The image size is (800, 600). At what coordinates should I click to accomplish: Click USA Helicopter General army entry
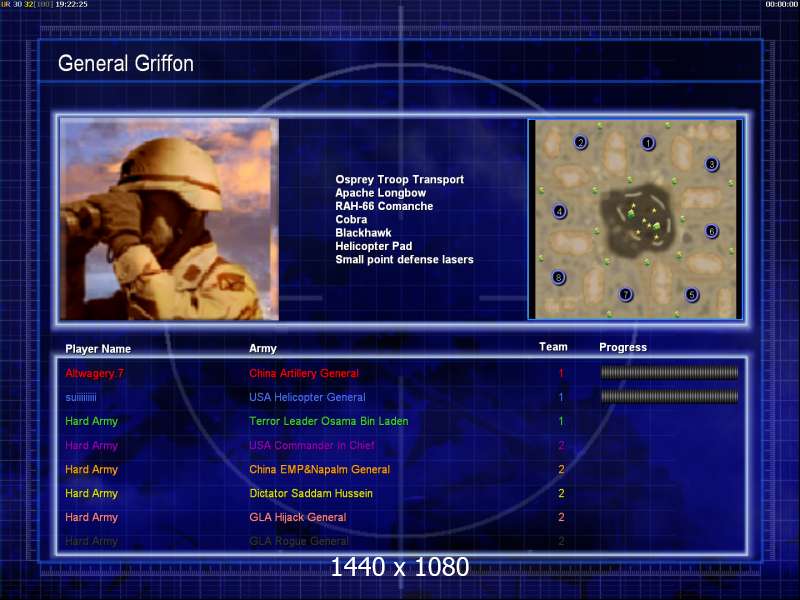(307, 397)
